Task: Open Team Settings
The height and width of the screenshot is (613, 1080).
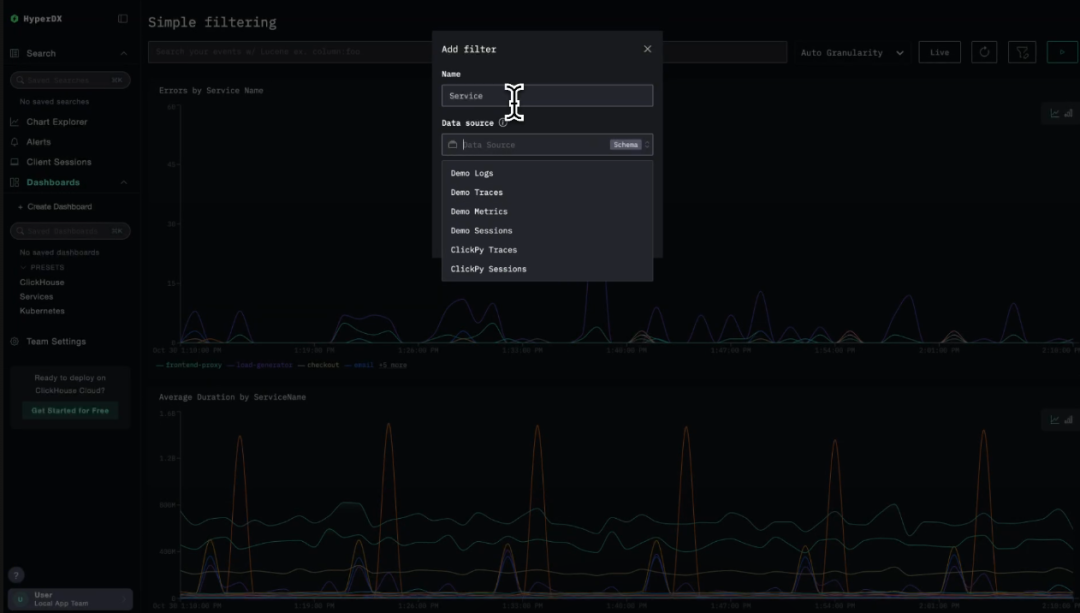Action: (56, 342)
